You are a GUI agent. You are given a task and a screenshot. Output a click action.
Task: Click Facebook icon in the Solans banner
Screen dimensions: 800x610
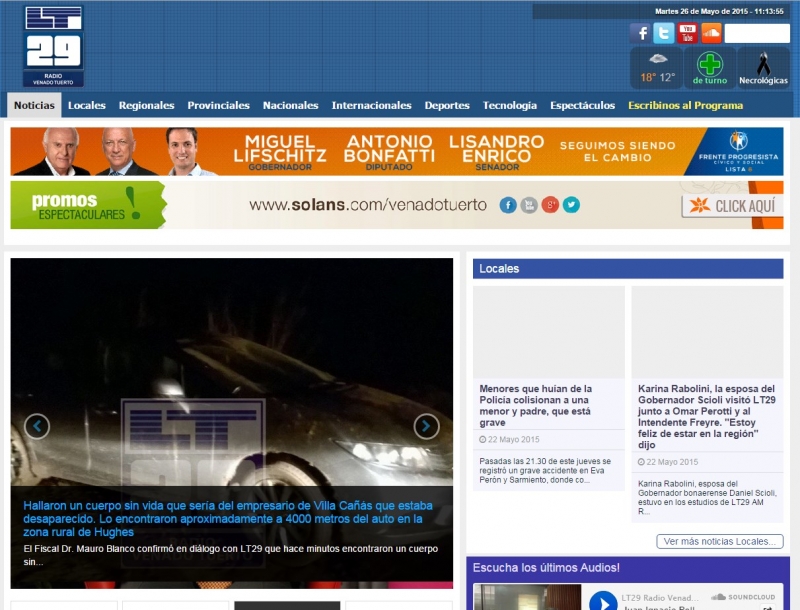click(x=508, y=205)
